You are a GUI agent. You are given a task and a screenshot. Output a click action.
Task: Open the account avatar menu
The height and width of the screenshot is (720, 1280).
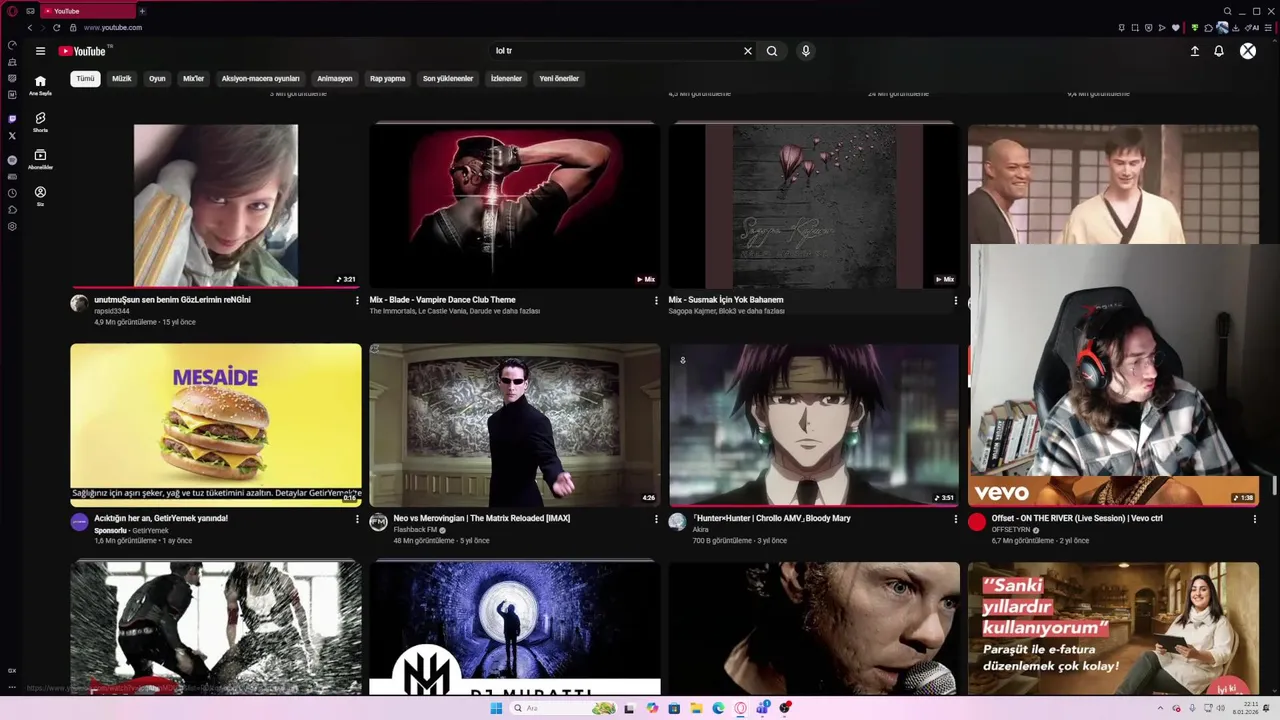pos(1248,51)
